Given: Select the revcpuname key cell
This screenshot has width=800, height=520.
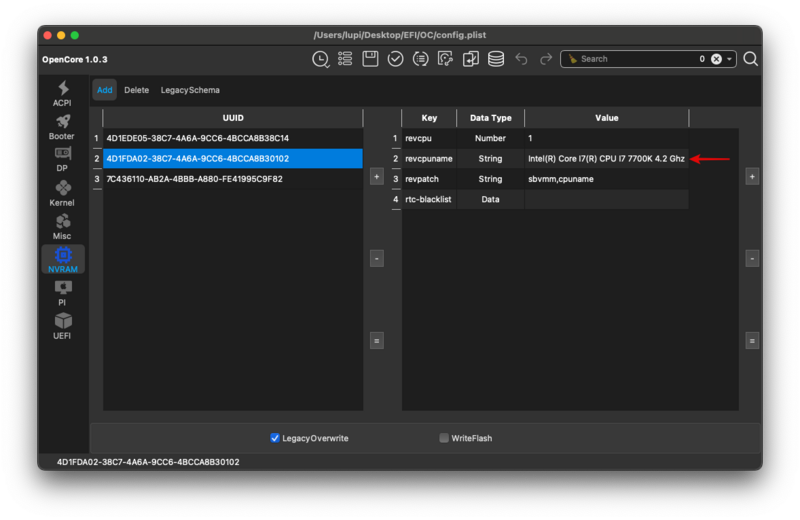Looking at the screenshot, I should click(429, 159).
